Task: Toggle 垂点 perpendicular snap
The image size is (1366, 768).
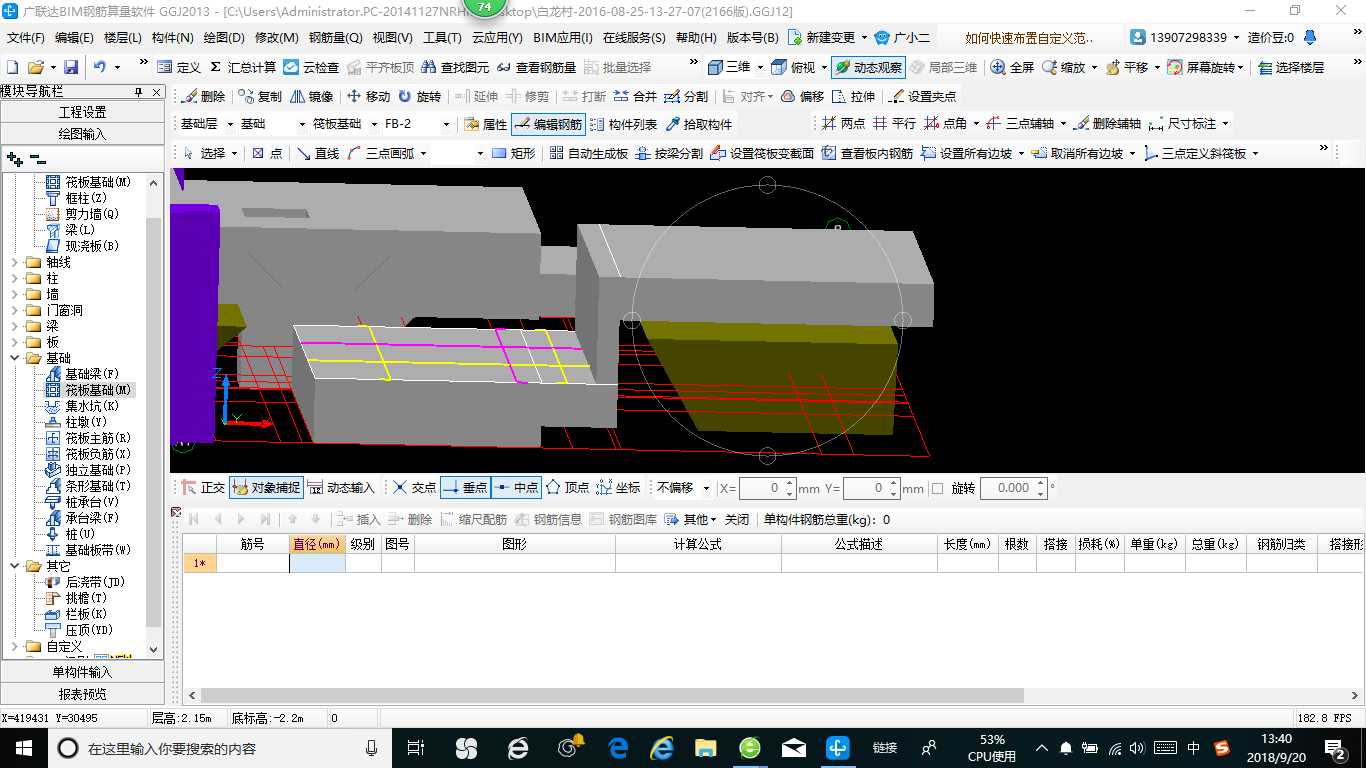Action: point(465,488)
